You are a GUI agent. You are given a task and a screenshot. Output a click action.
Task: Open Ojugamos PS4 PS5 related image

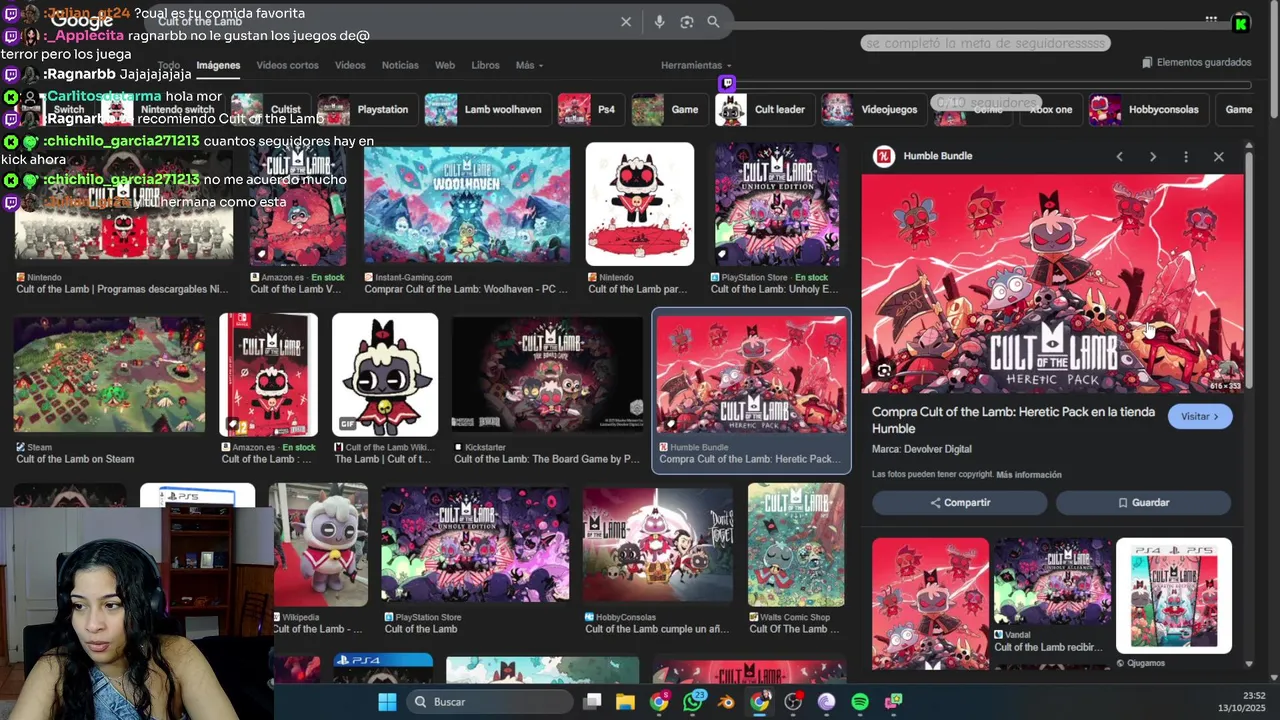click(1174, 596)
